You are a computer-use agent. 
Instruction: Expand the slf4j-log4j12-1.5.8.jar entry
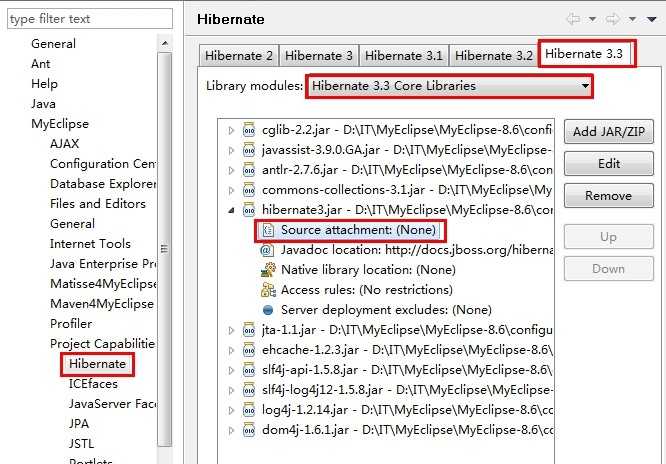tap(231, 390)
